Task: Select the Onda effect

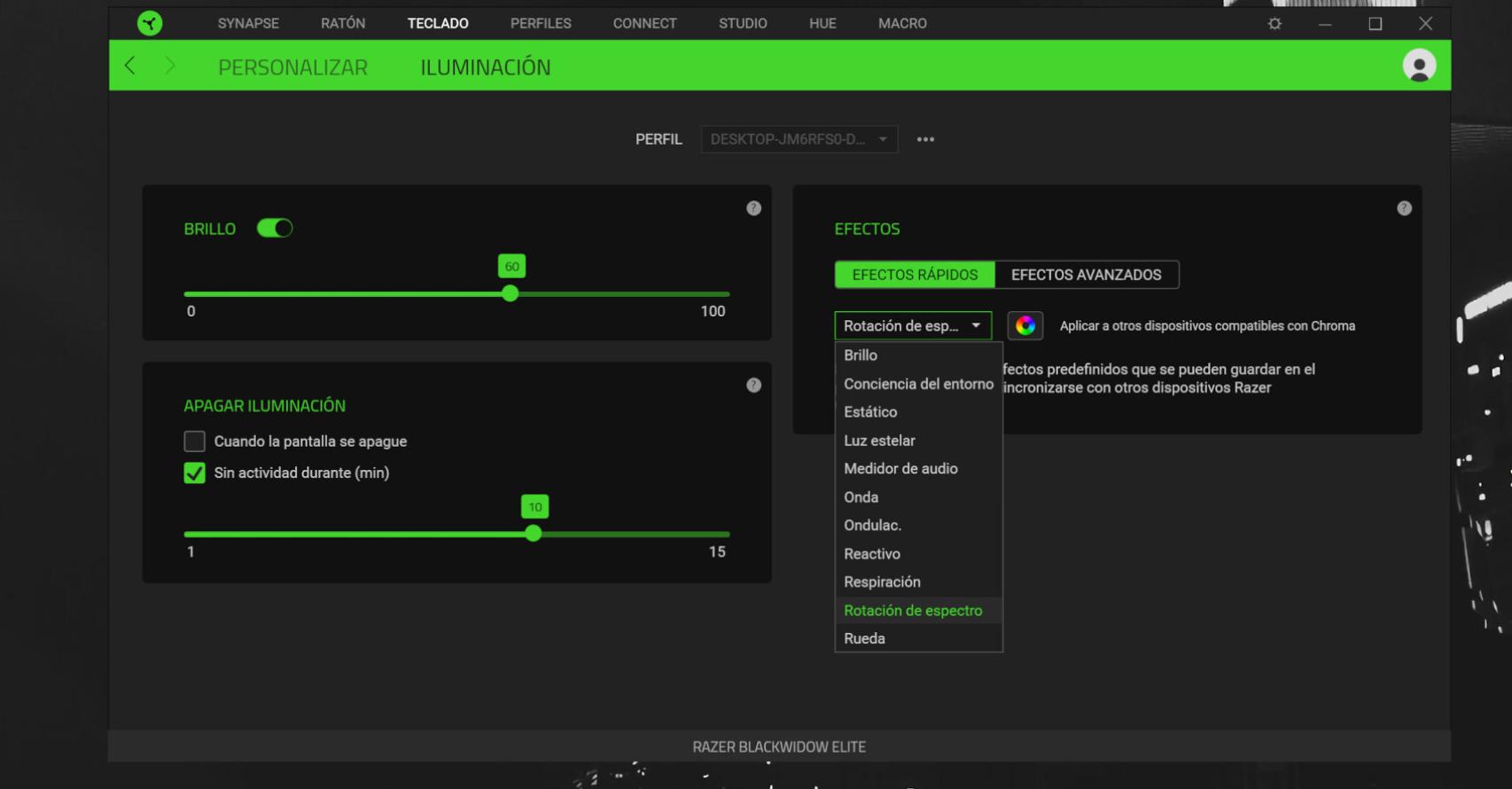Action: 918,497
